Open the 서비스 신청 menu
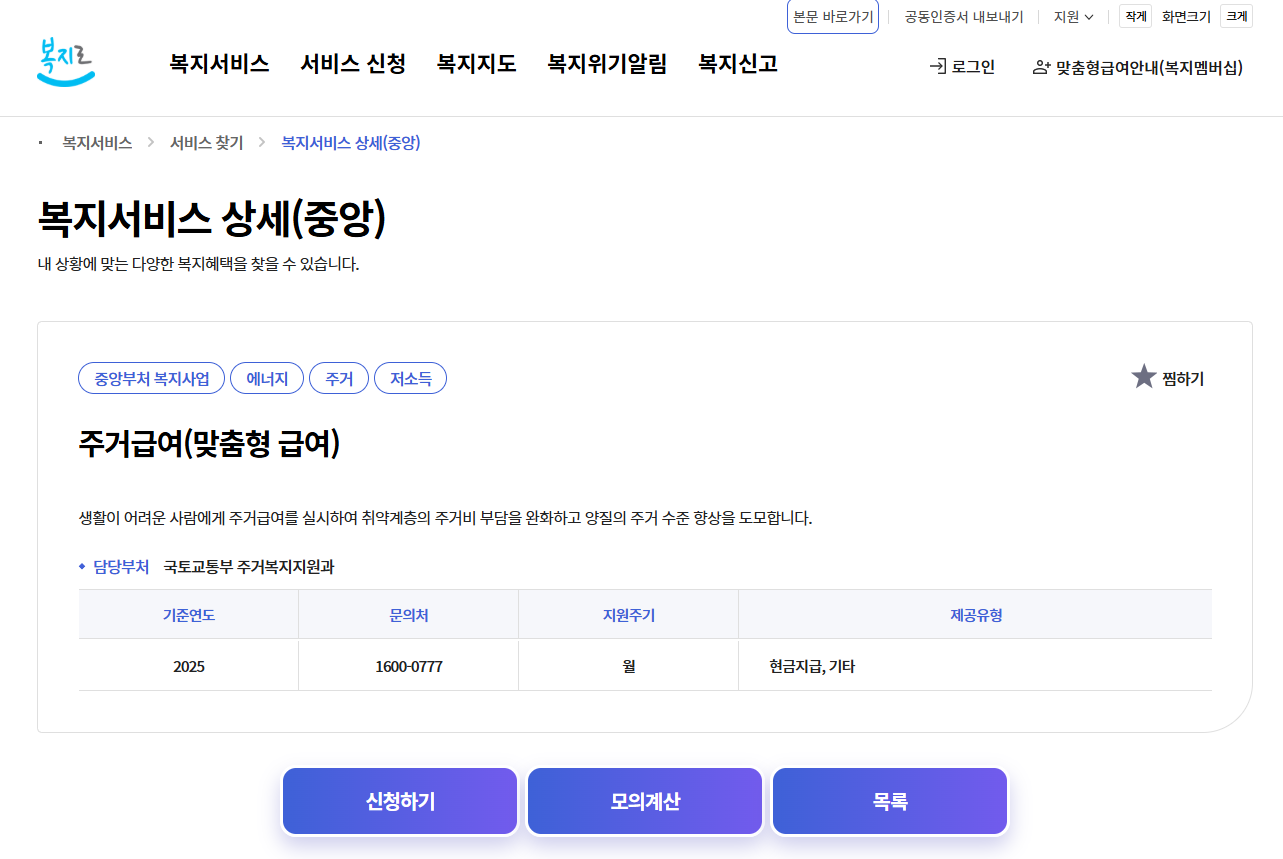The width and height of the screenshot is (1283, 859). [352, 63]
